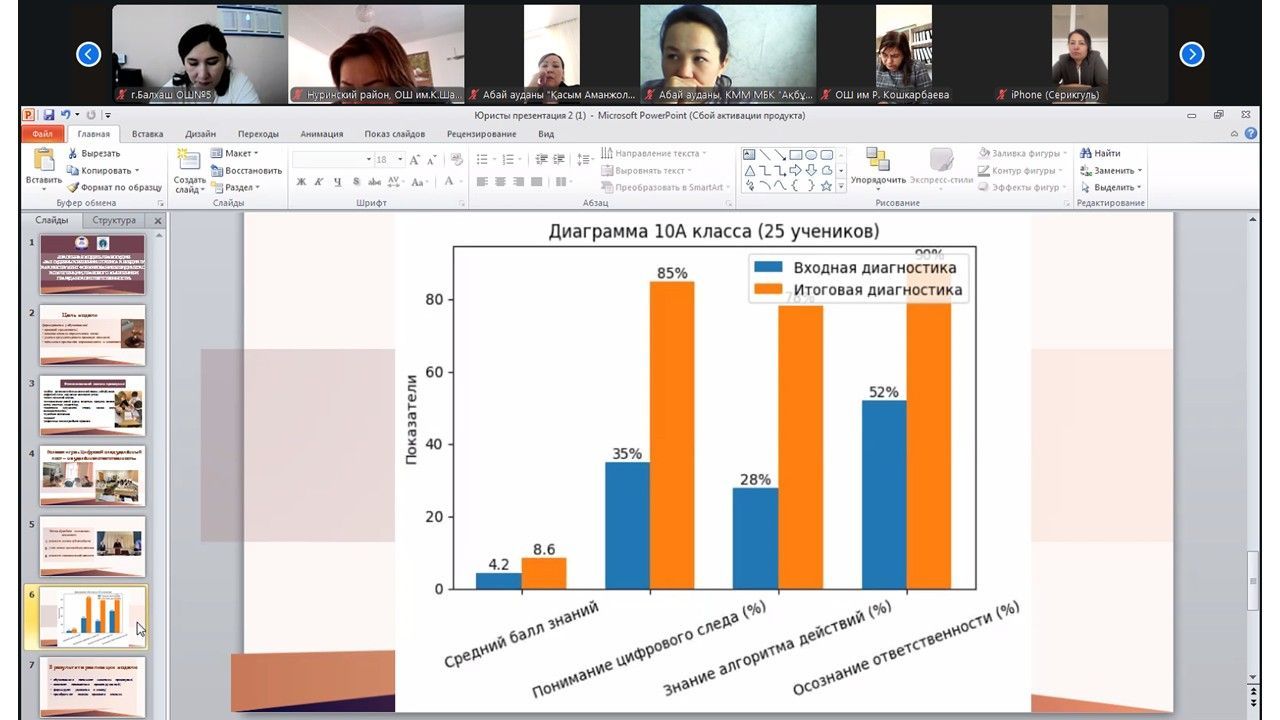
Task: Click the Reset (Восстановить) slide button
Action: (x=246, y=170)
